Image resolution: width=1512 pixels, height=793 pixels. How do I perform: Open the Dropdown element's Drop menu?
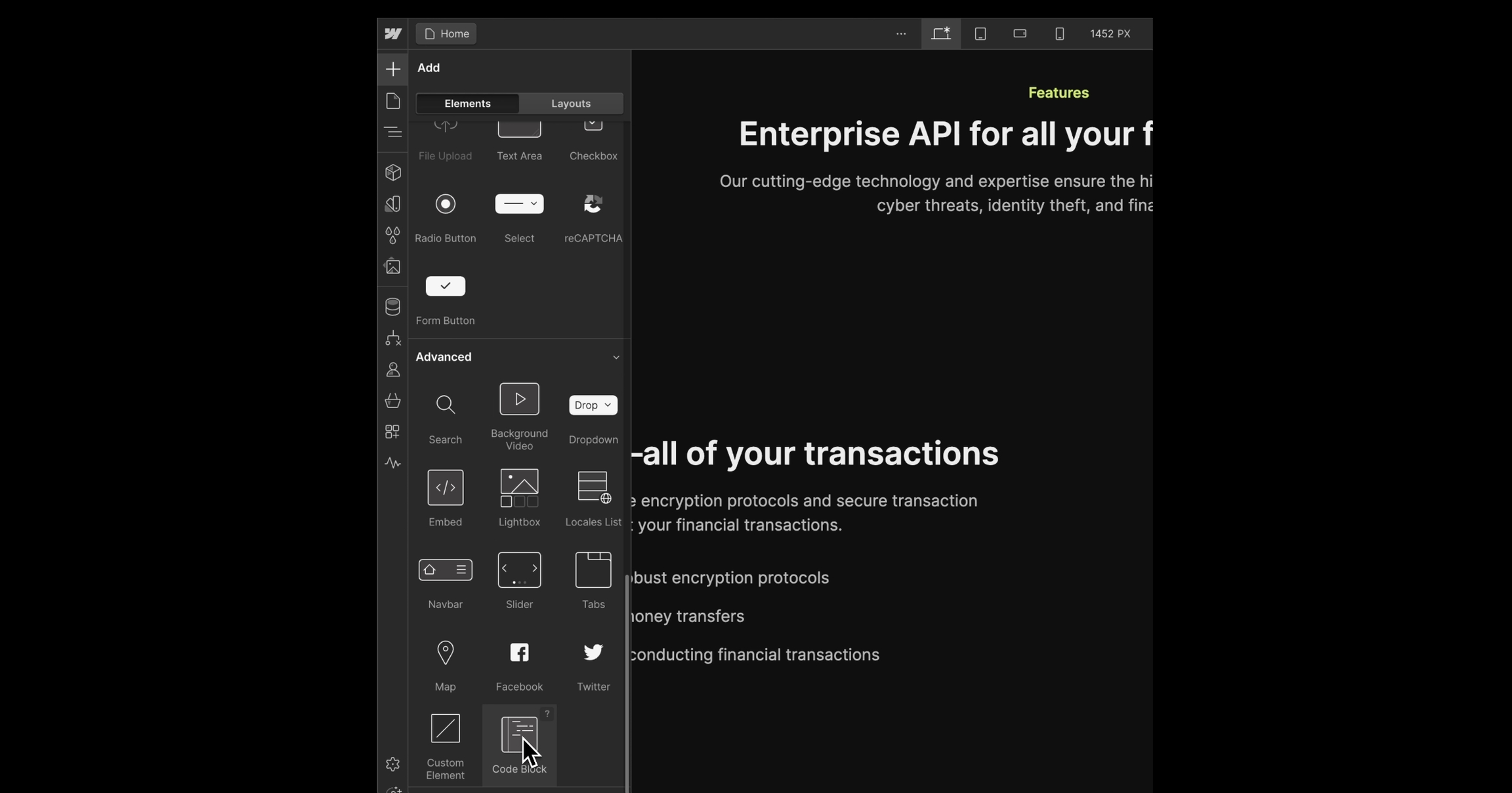click(x=593, y=405)
